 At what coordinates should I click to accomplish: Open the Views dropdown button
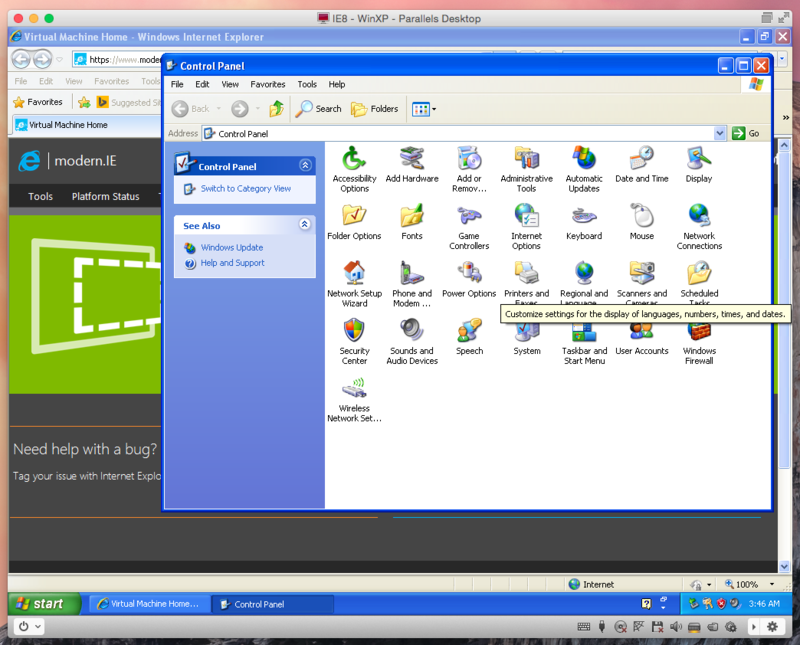[x=424, y=109]
